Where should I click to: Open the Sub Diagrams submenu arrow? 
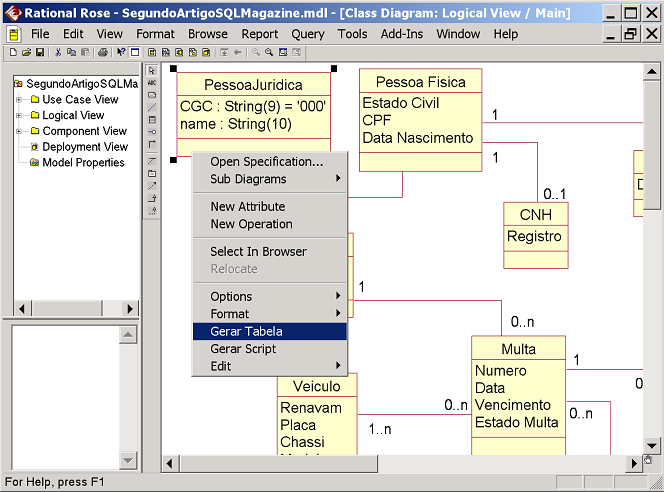[338, 178]
